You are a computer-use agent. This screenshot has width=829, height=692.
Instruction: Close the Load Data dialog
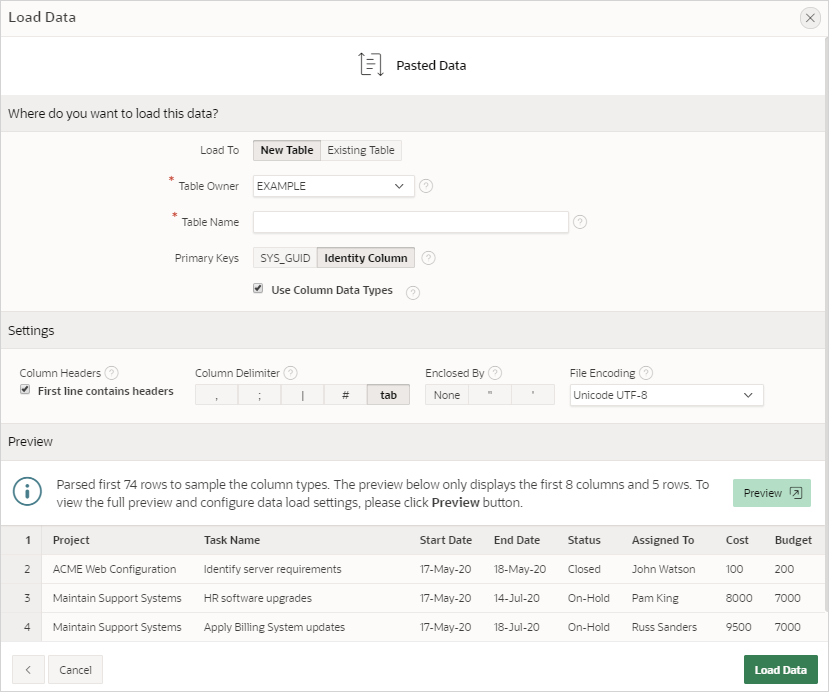[809, 18]
